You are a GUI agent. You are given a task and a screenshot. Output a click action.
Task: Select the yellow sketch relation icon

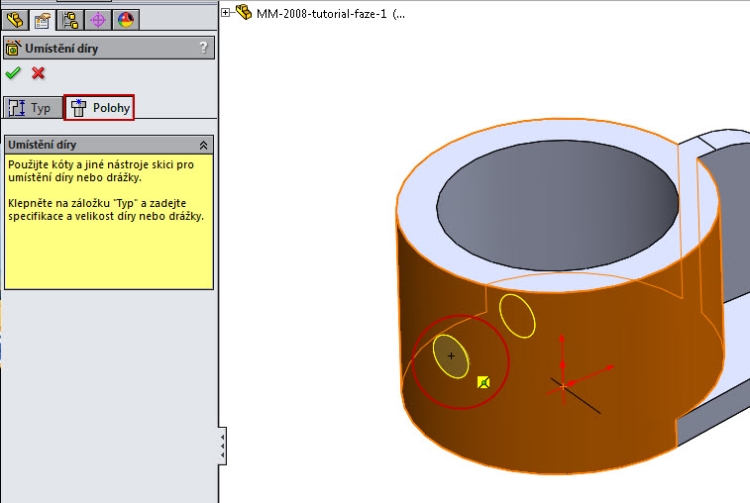coord(484,382)
